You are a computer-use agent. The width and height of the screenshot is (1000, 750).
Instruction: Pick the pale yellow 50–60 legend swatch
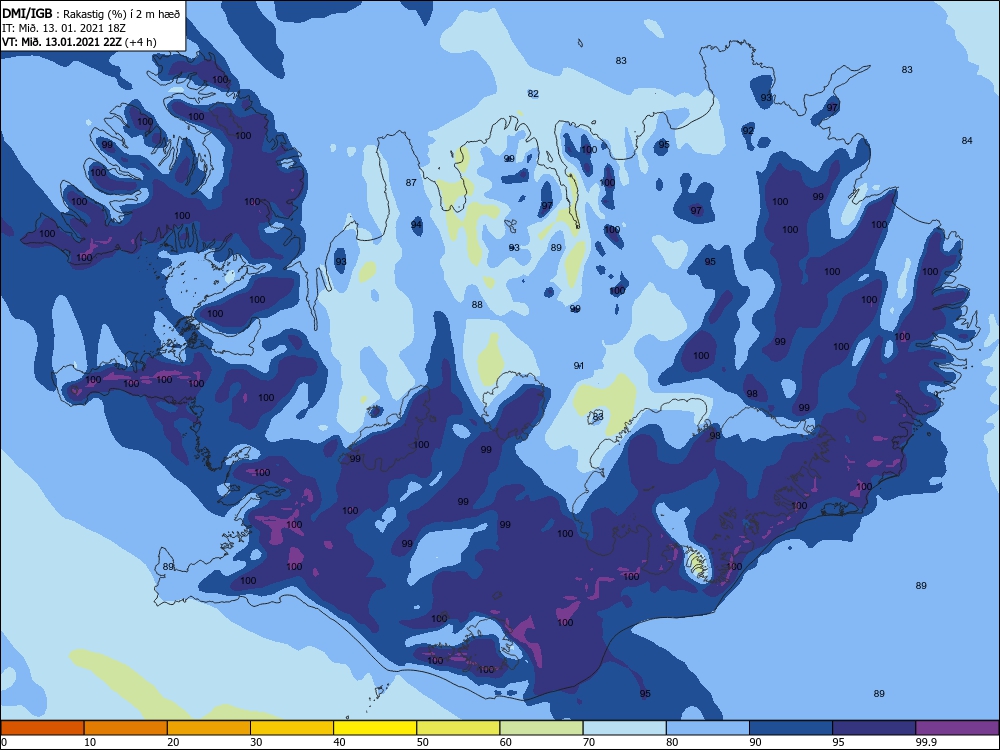[458, 728]
